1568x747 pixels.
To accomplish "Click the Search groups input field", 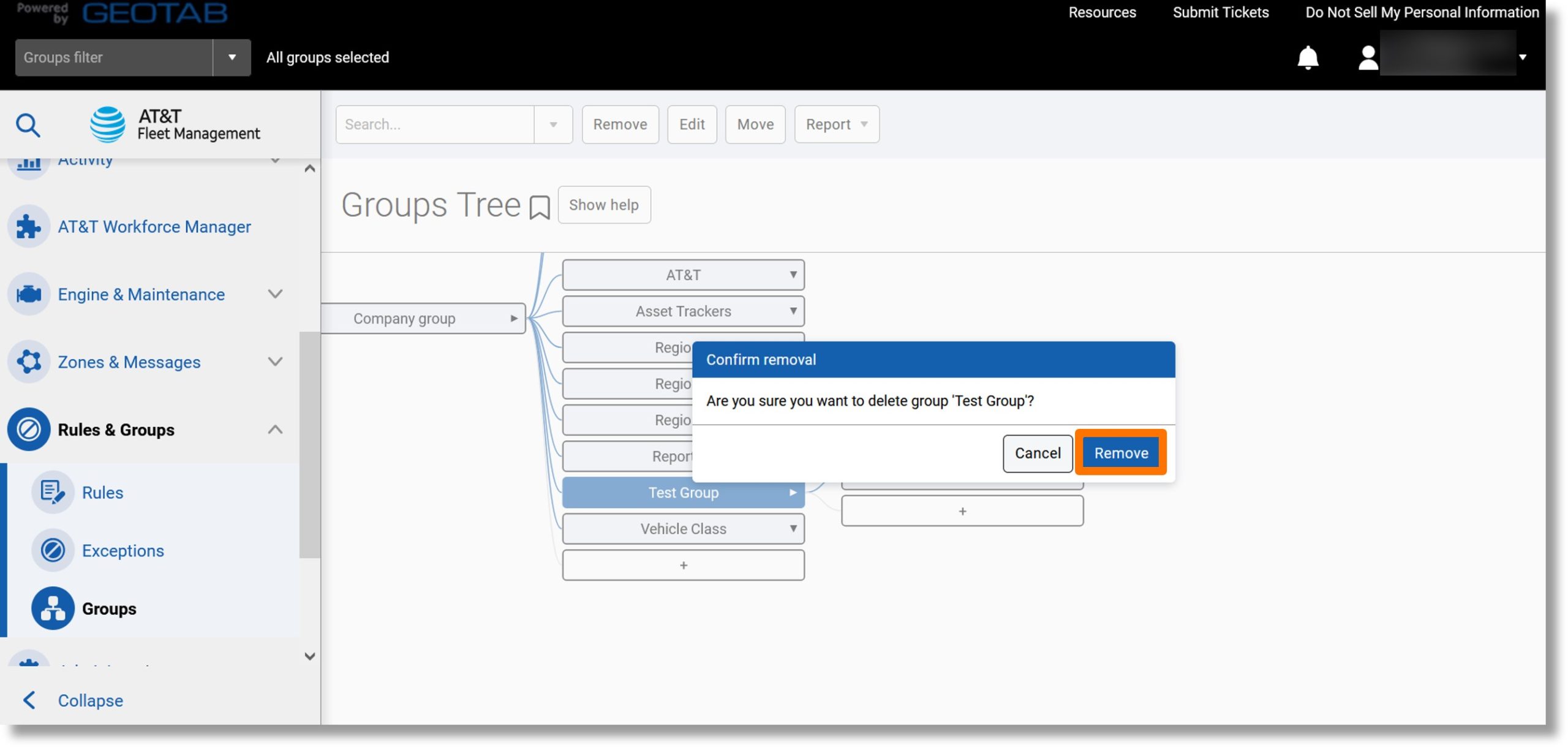I will click(435, 124).
